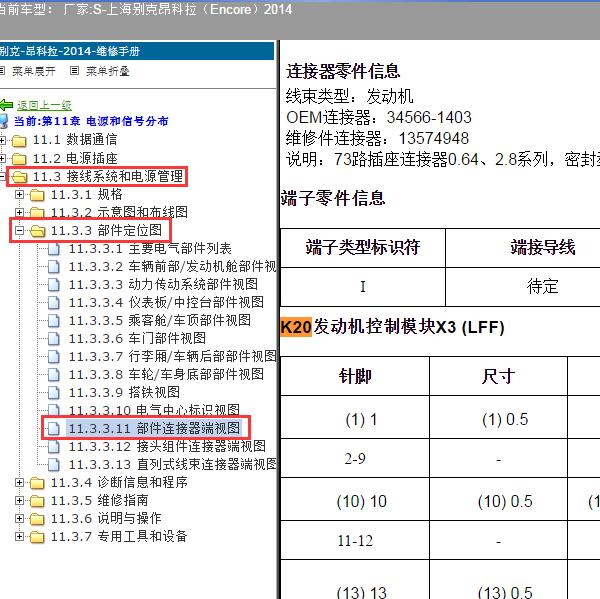
Task: Click the page icon for 11.3.3.3
Action: pos(54,285)
